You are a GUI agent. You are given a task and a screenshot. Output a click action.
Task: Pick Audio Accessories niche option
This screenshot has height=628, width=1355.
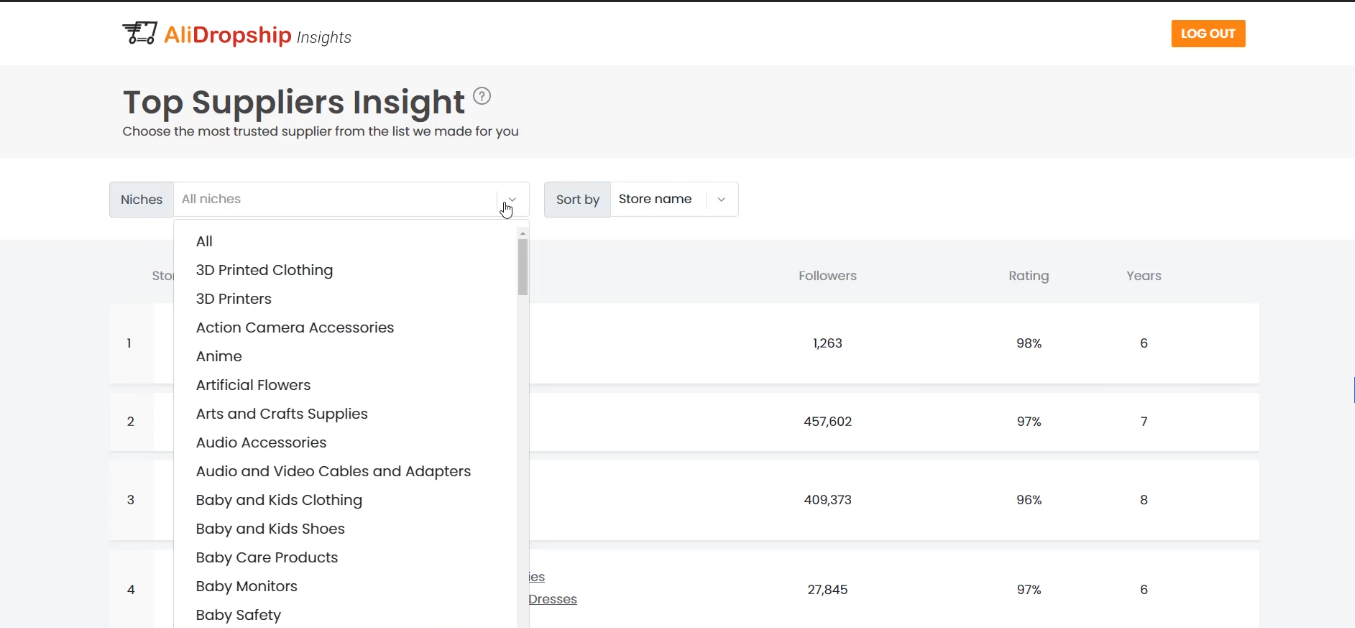click(261, 443)
